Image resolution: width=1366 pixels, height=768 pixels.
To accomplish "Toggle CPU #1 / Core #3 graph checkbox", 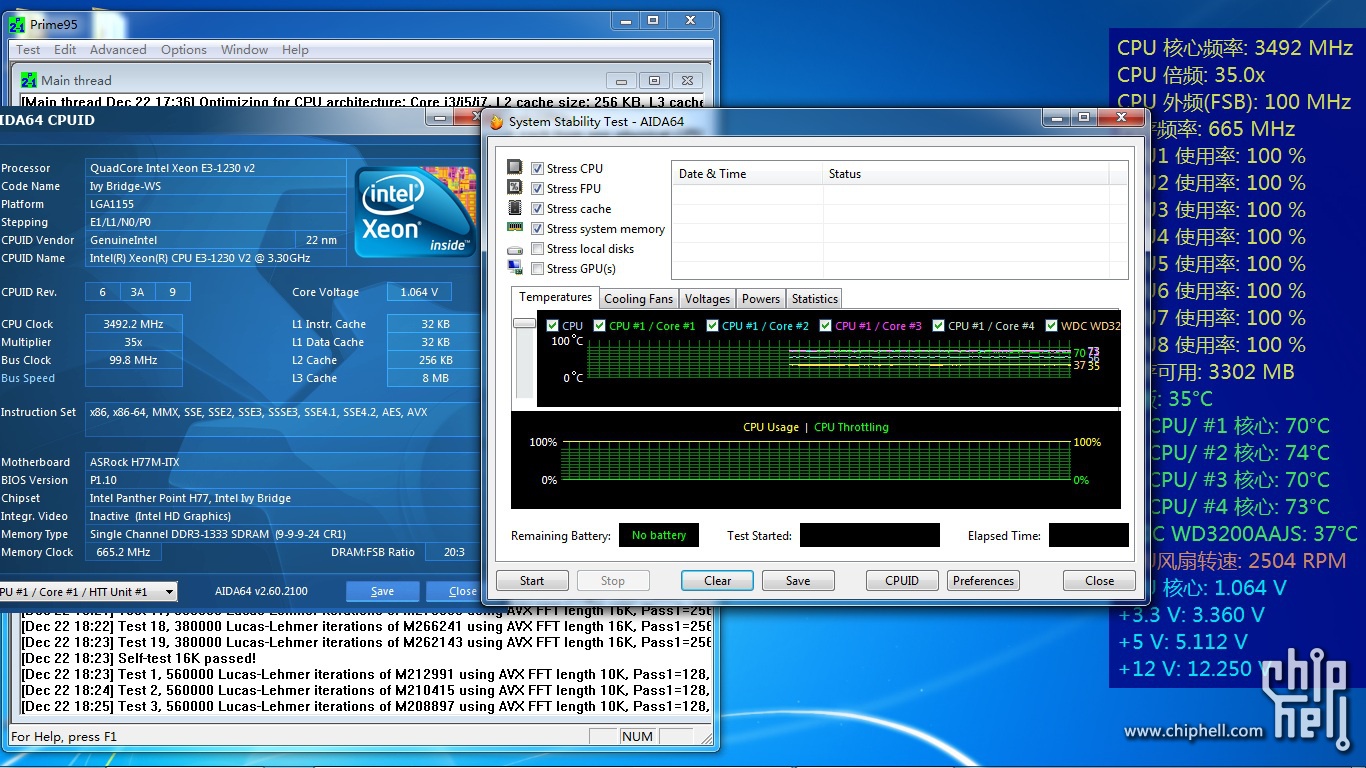I will coord(825,326).
